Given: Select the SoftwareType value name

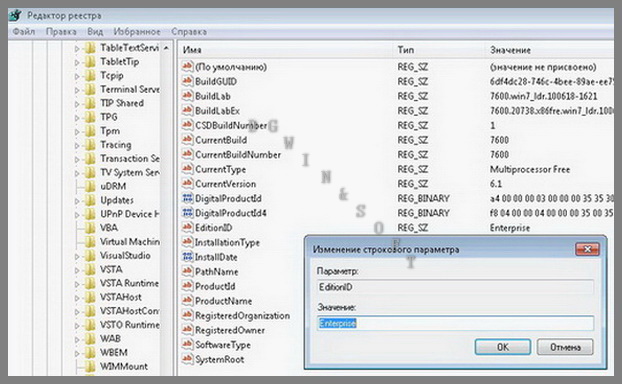Looking at the screenshot, I should pyautogui.click(x=223, y=345).
